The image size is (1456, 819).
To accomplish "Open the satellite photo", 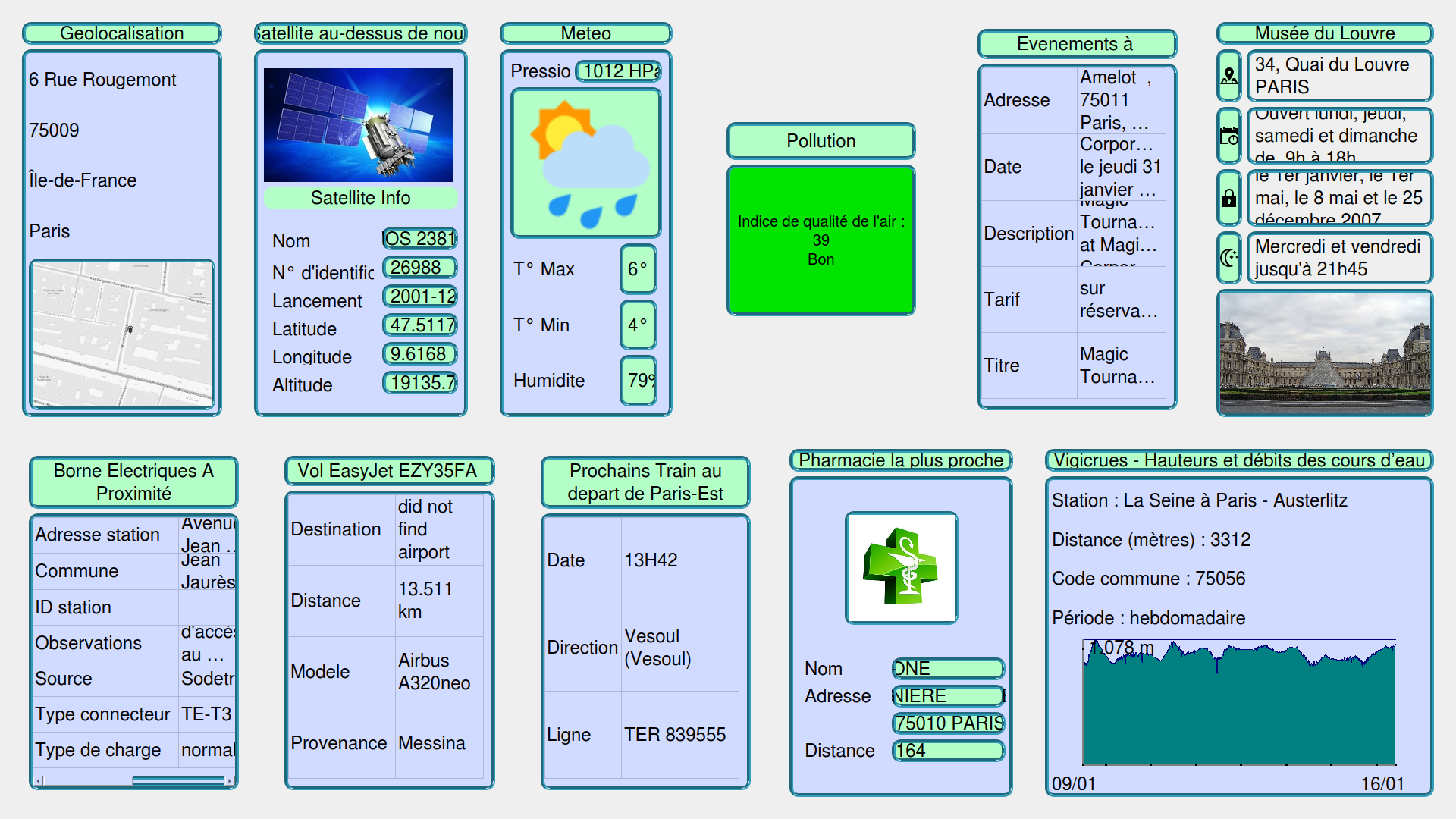I will click(x=359, y=125).
